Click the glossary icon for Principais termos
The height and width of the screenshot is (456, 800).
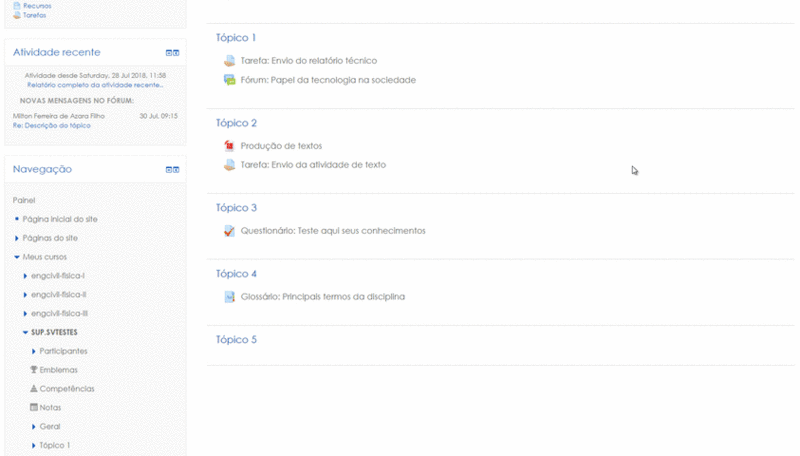pyautogui.click(x=230, y=297)
